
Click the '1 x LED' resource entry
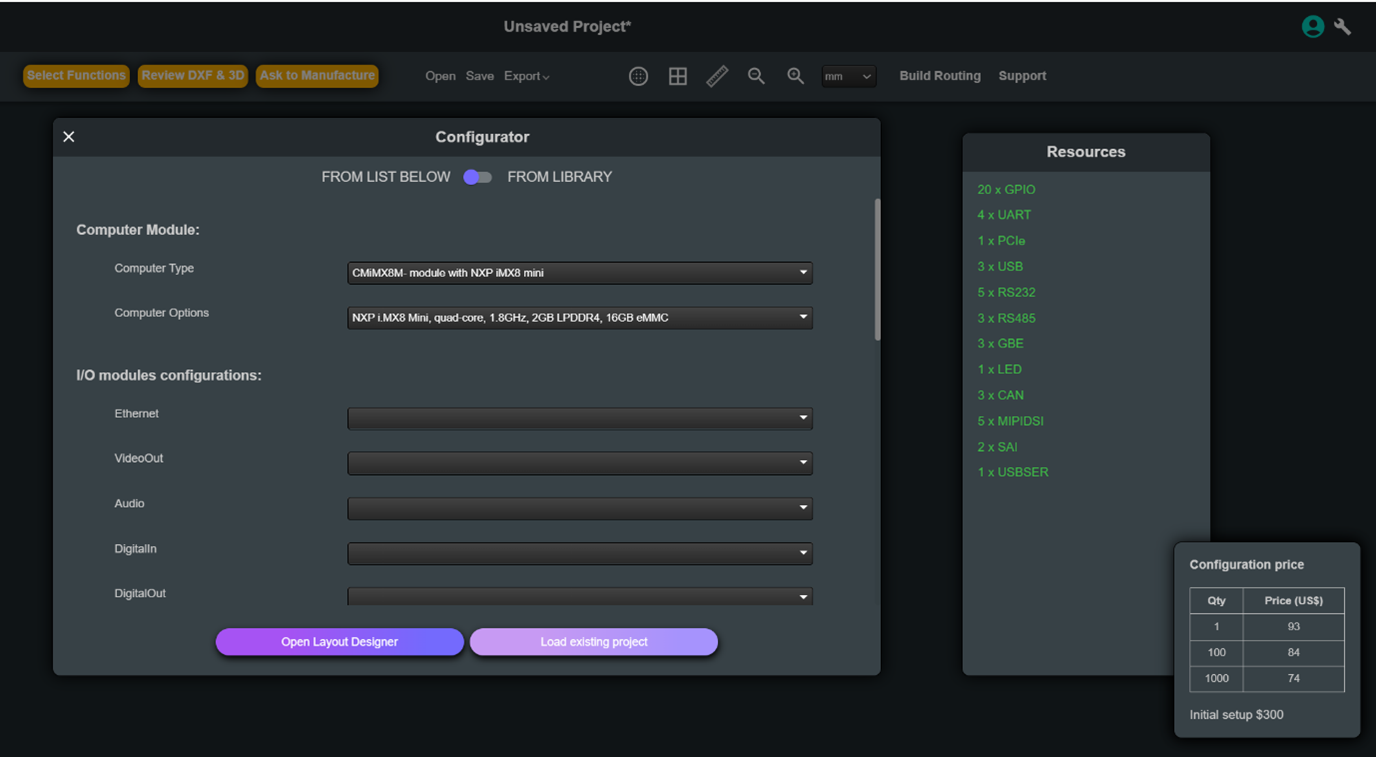(999, 369)
